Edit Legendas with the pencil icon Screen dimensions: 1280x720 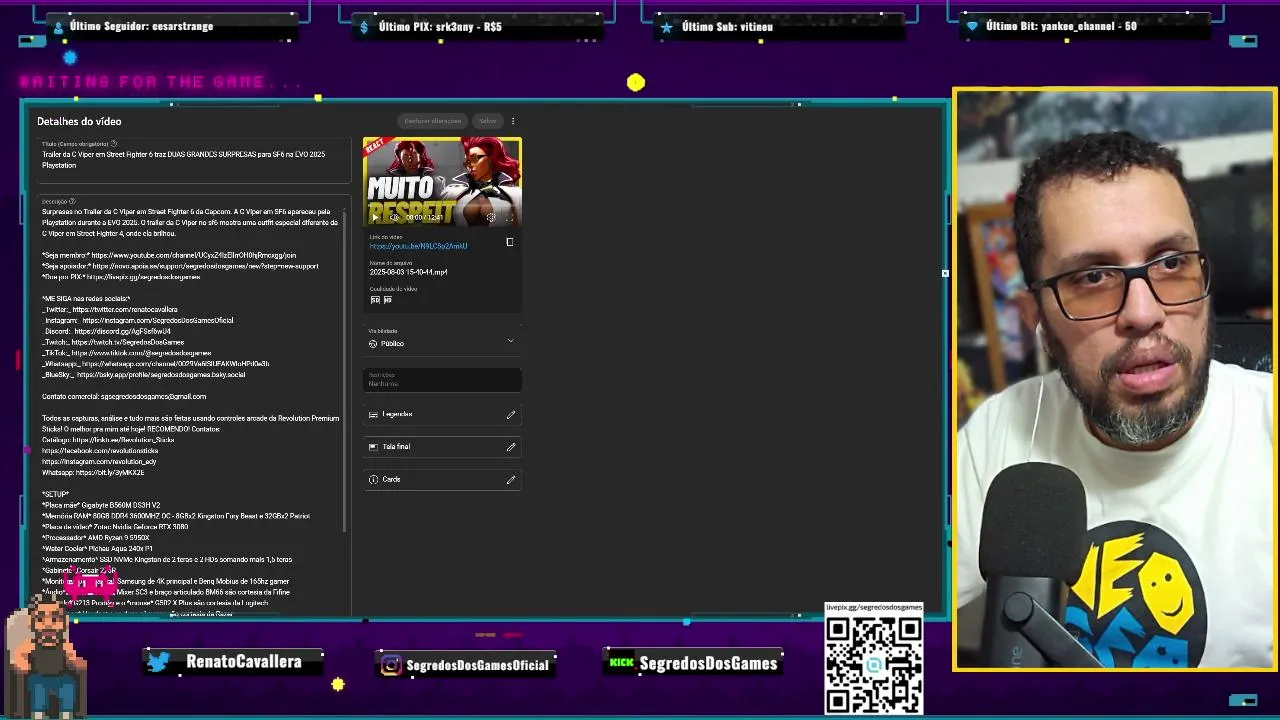tap(511, 414)
